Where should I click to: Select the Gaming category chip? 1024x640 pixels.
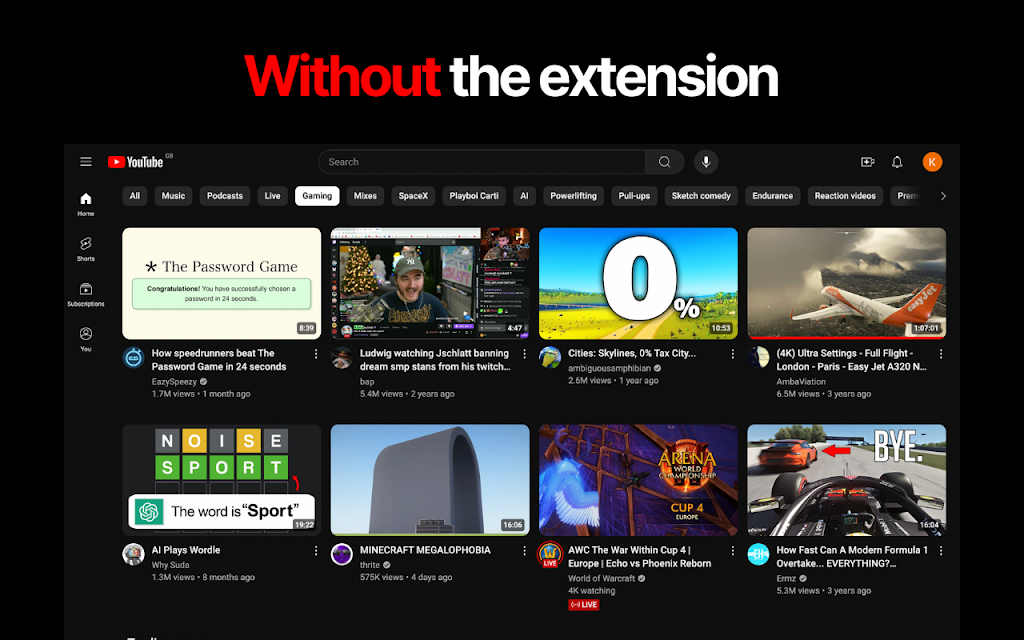pos(317,196)
